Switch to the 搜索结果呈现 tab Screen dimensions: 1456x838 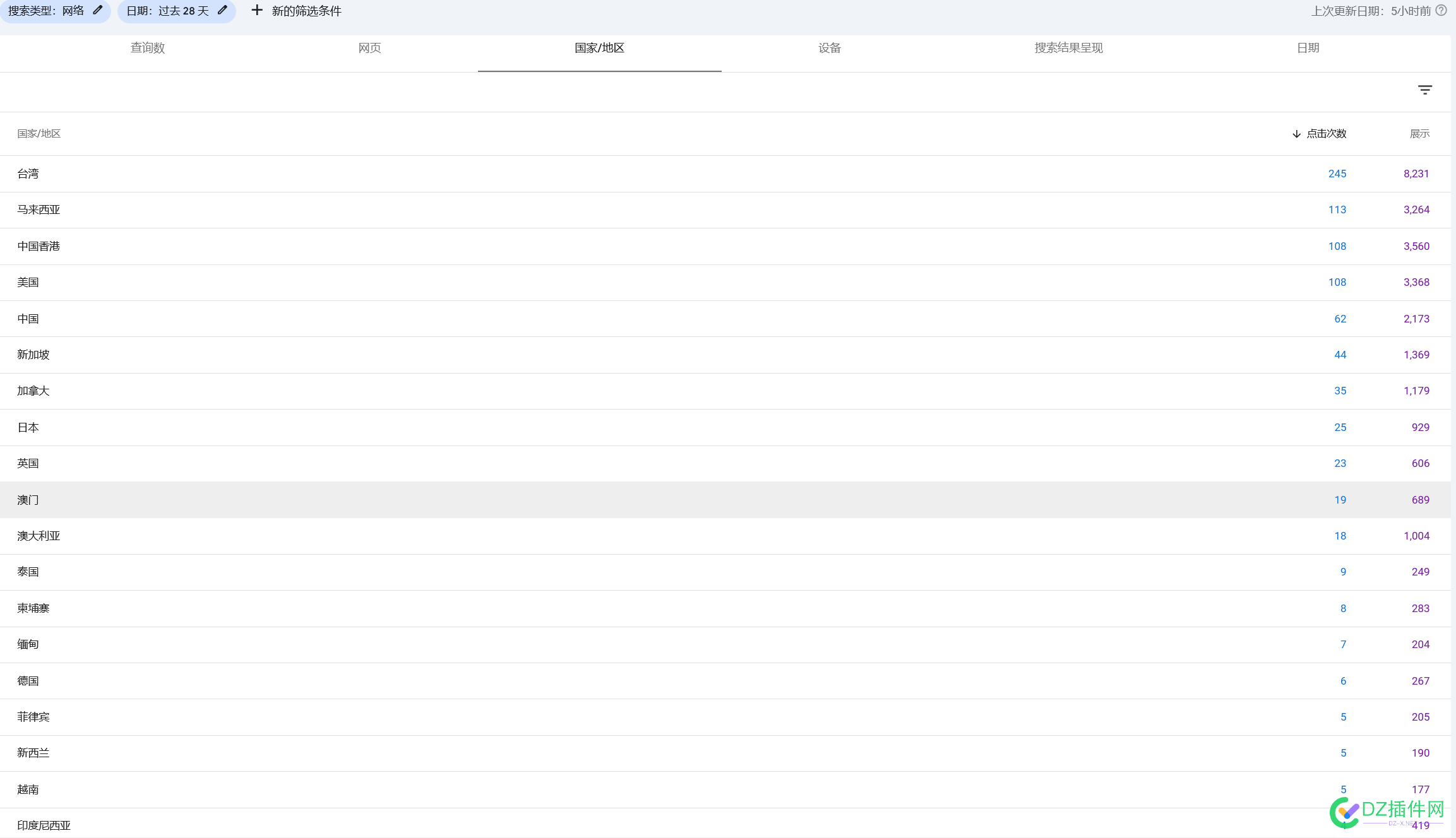point(1068,48)
